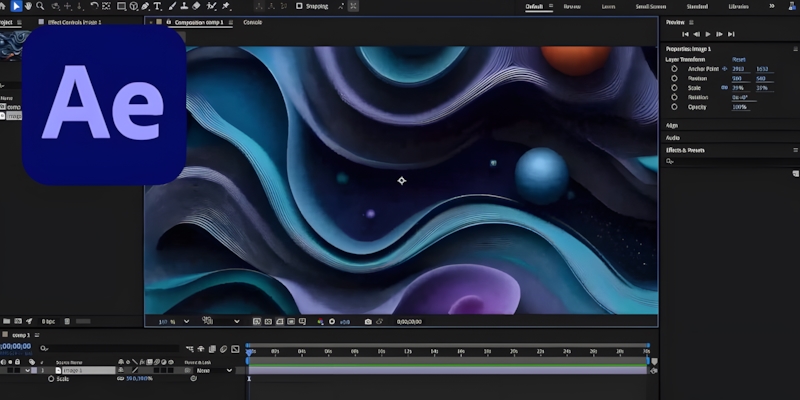Select the Hand tool
The width and height of the screenshot is (800, 400).
click(x=29, y=6)
